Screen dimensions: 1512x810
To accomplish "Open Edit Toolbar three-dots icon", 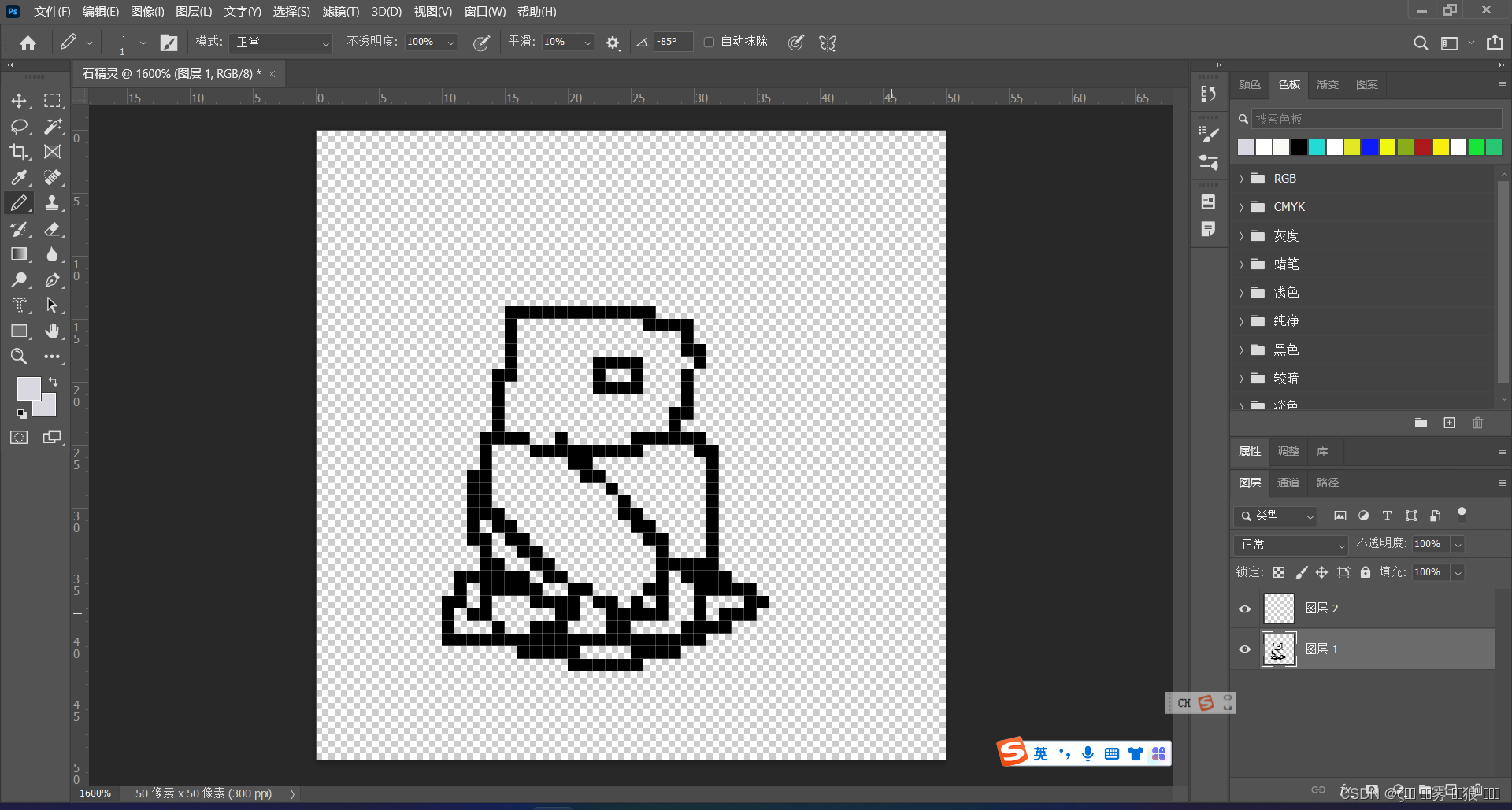I will coord(52,357).
